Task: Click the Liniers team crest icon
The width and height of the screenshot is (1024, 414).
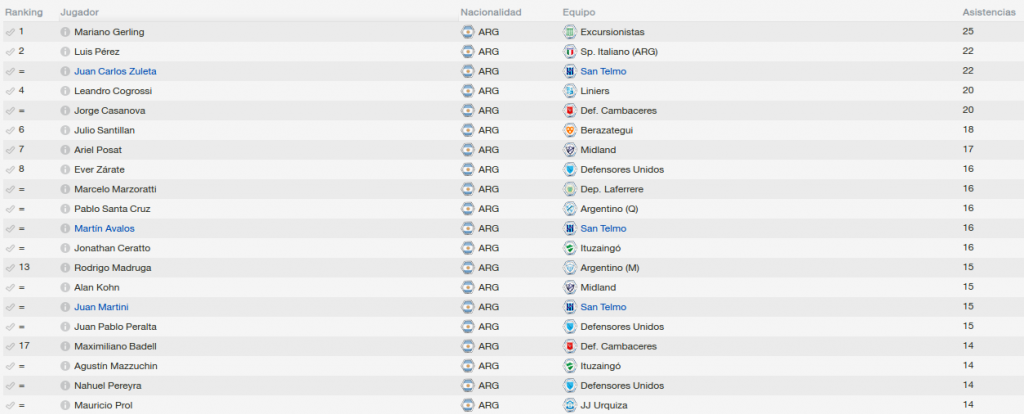Action: coord(569,91)
